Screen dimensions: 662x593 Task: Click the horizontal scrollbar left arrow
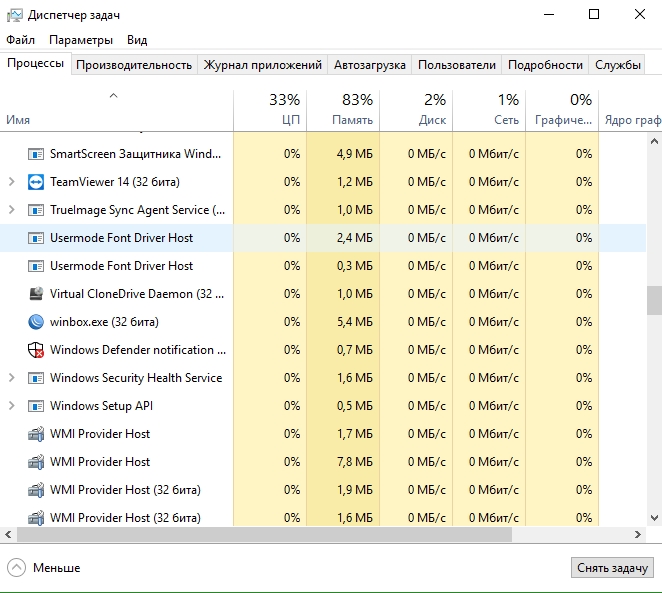[x=8, y=535]
